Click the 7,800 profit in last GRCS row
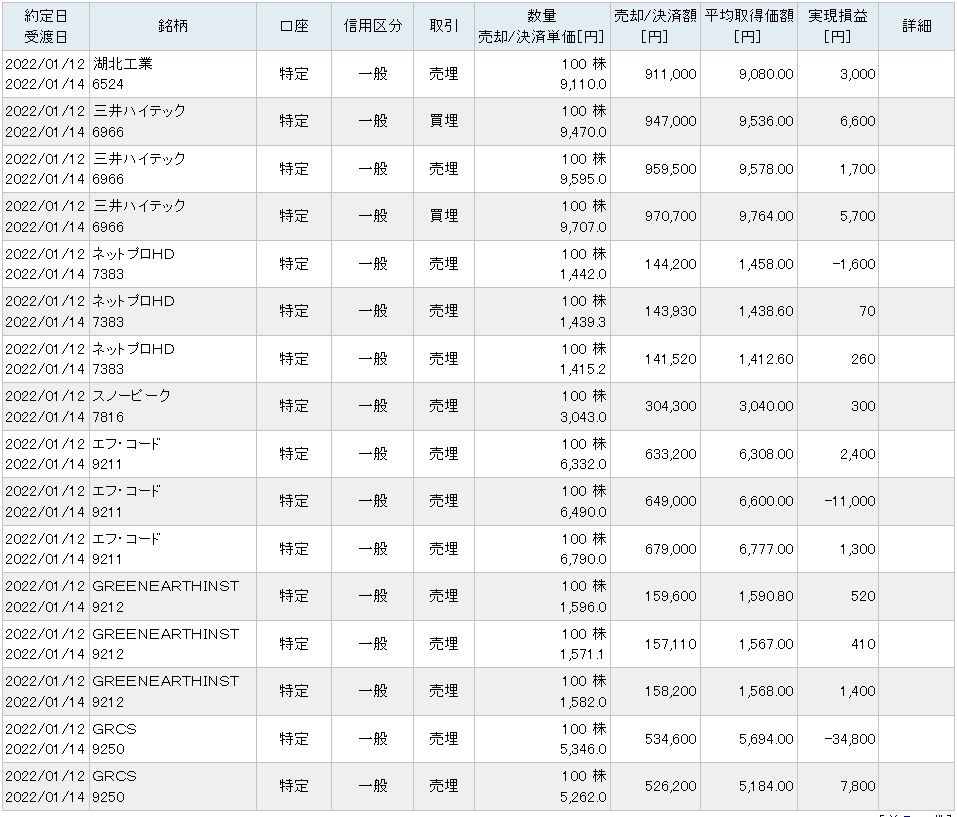 tap(856, 786)
